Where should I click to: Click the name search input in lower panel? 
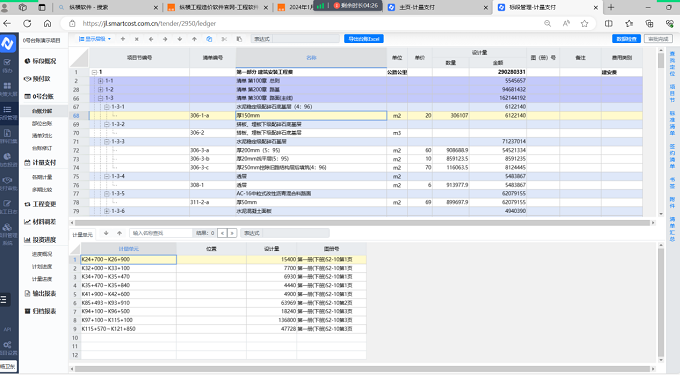160,233
